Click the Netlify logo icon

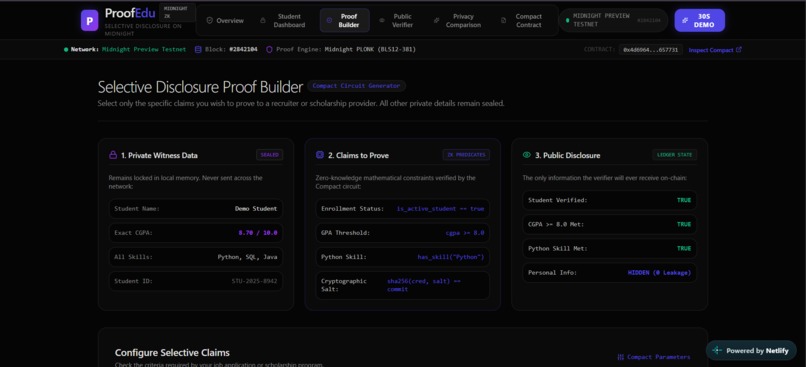717,351
